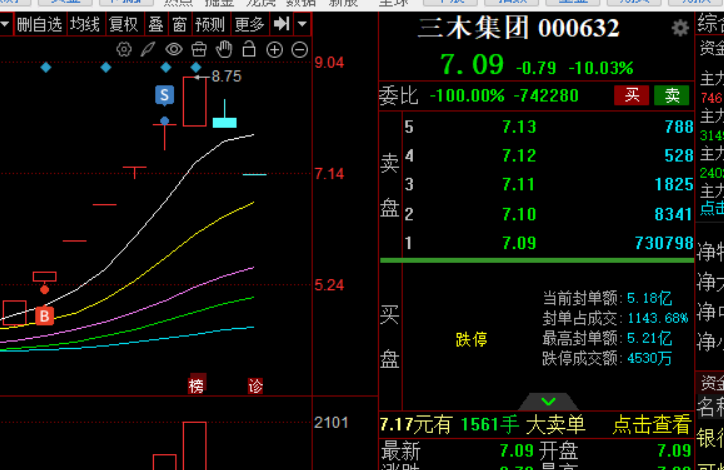The image size is (724, 470).
Task: Expand the green chevron below buy panel
Action: (548, 402)
